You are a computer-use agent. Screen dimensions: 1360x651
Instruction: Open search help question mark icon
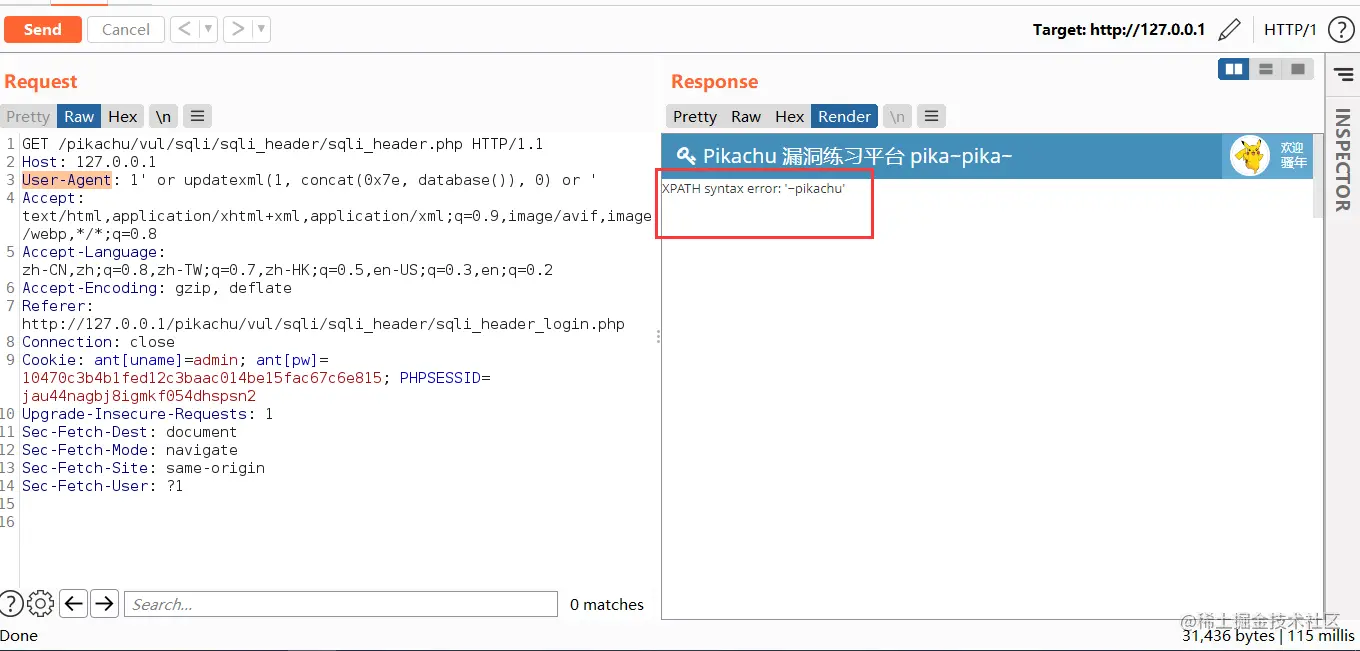pos(11,603)
